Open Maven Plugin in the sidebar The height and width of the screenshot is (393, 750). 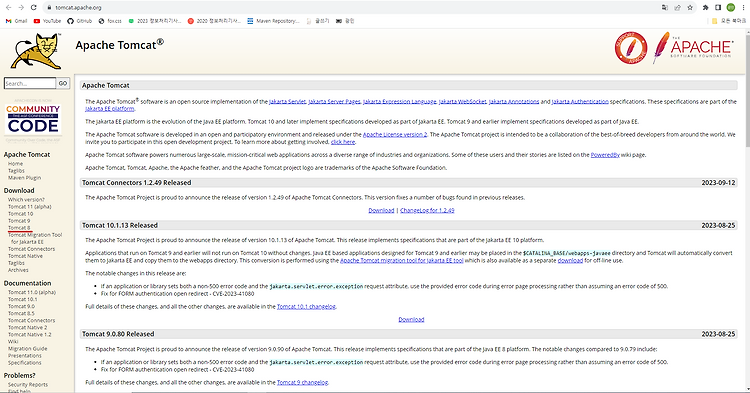click(24, 178)
